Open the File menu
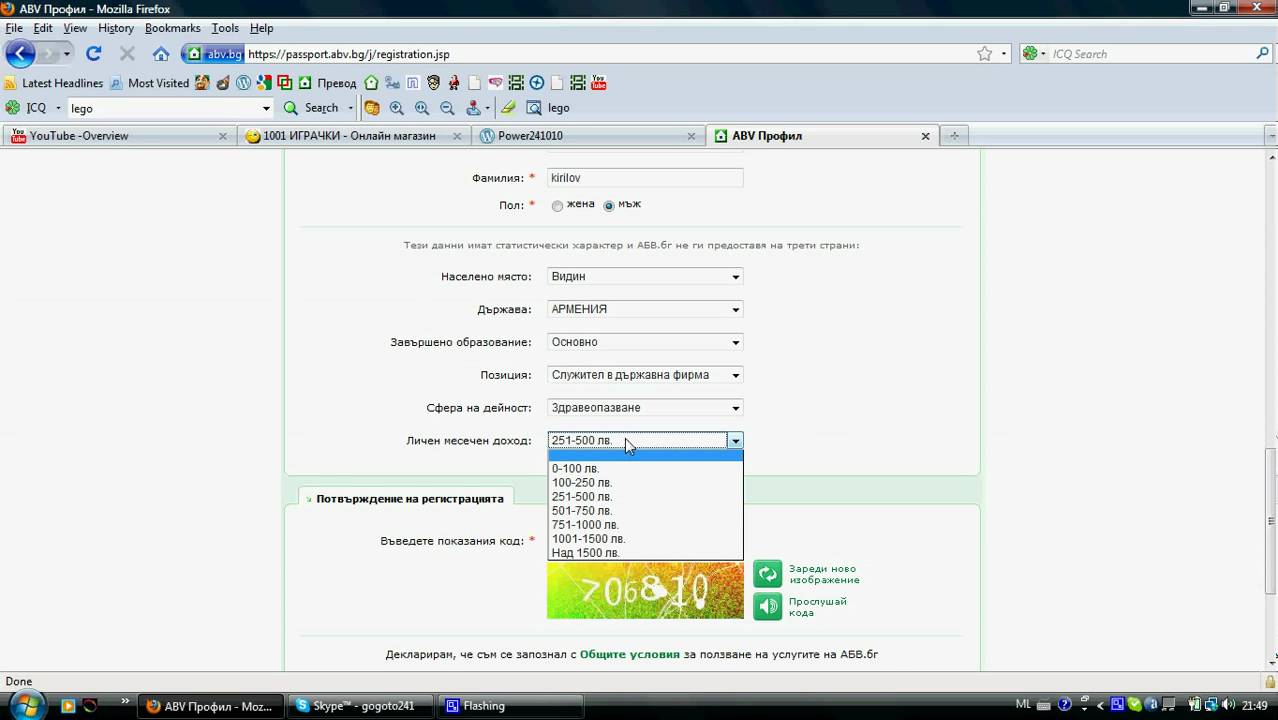 pos(14,28)
